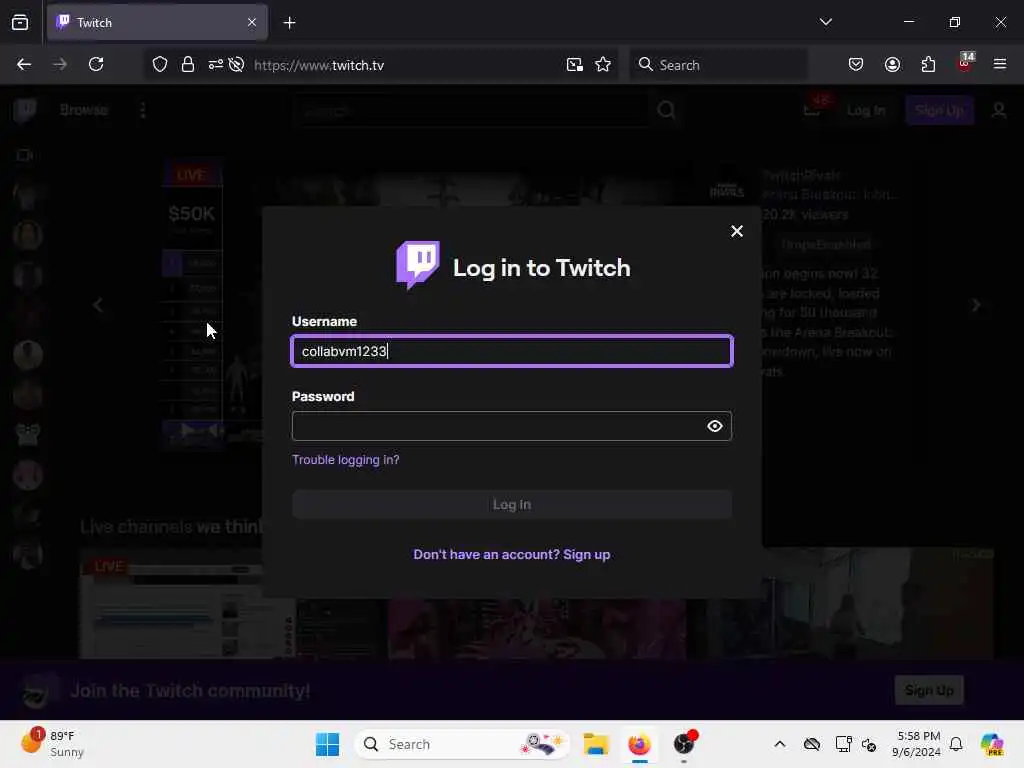Open the user profile icon in the Twitch header
The width and height of the screenshot is (1024, 768).
coord(999,110)
